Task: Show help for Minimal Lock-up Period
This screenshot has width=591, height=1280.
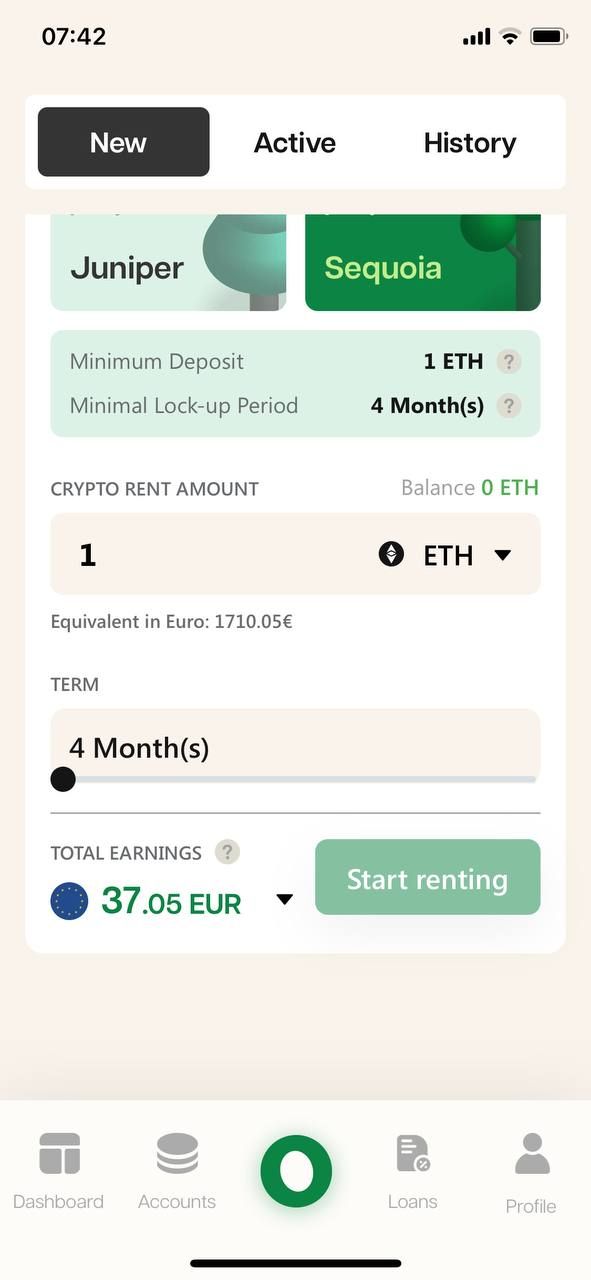Action: 509,406
